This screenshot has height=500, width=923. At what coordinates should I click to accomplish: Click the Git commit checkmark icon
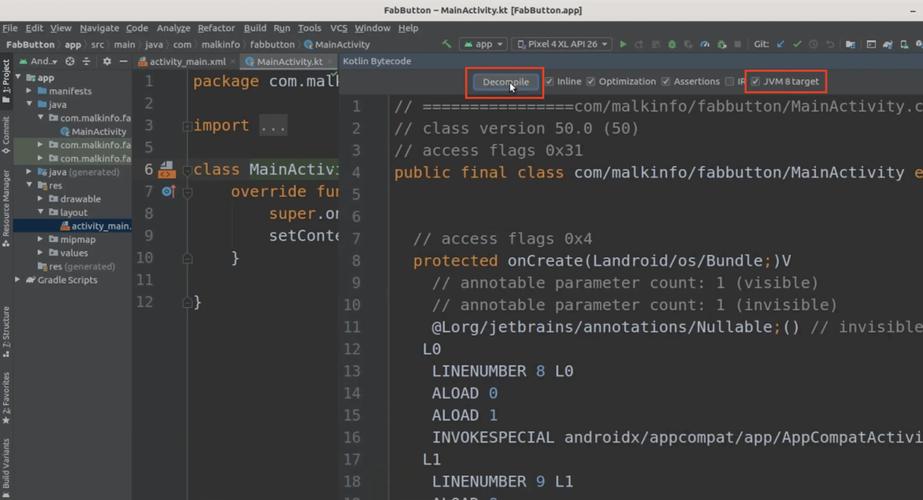tap(797, 44)
